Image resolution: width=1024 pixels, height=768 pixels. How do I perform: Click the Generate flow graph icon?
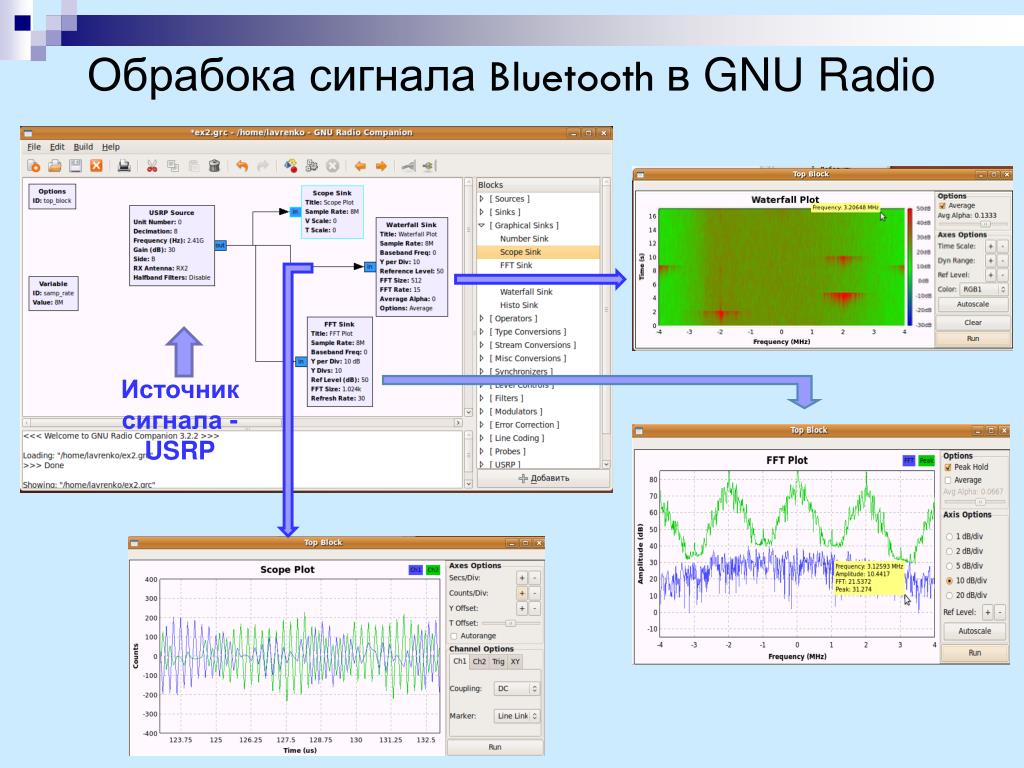[x=291, y=166]
